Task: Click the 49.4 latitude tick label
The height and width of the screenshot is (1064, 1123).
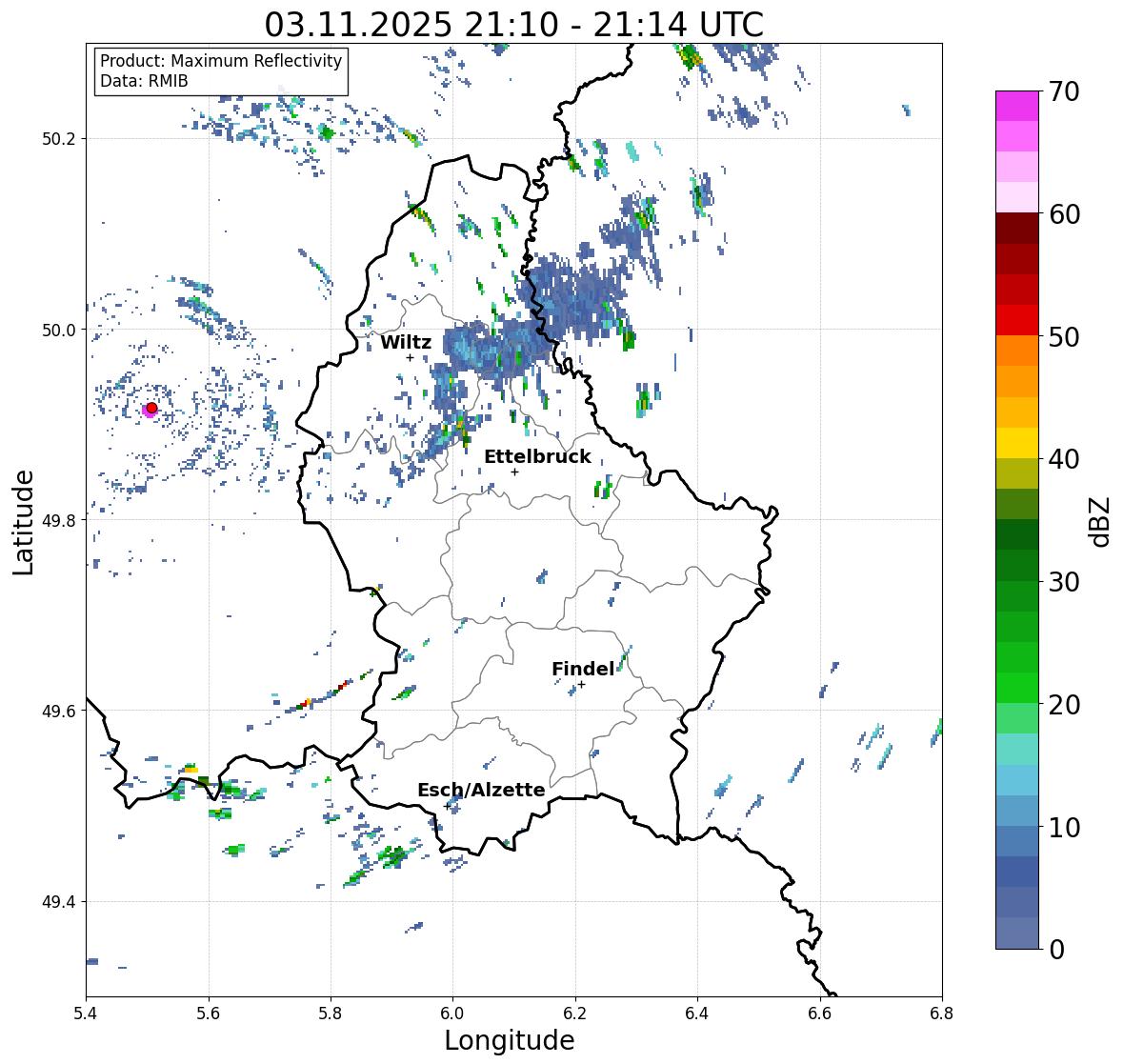Action: click(59, 902)
